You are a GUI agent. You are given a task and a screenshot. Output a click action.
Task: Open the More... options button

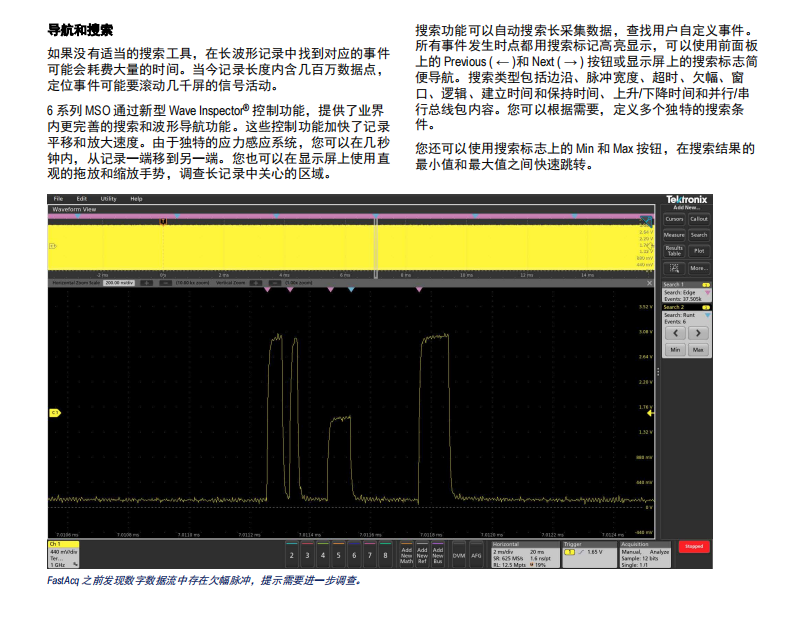699,268
